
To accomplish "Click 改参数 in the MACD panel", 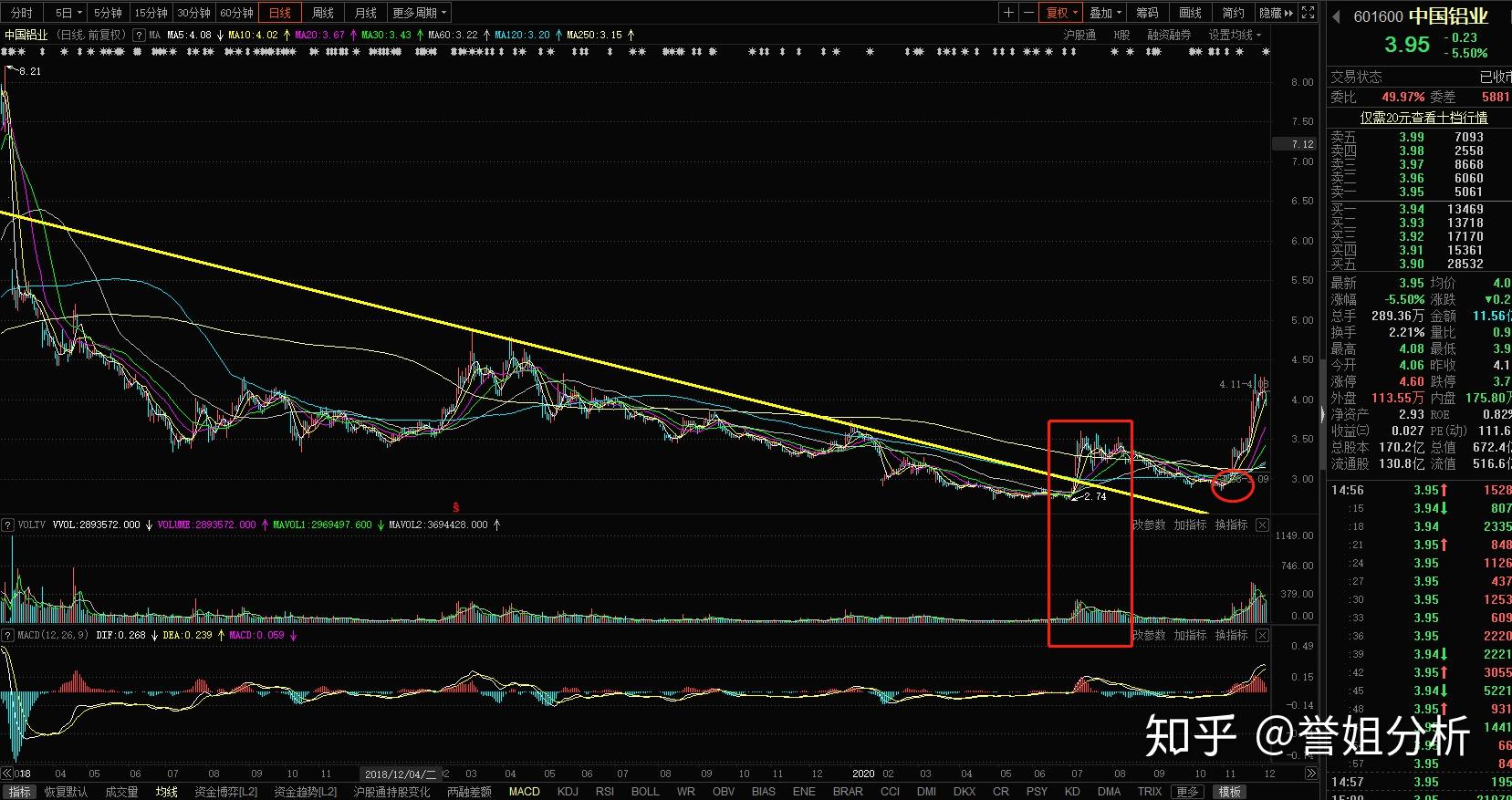I will tap(1149, 635).
